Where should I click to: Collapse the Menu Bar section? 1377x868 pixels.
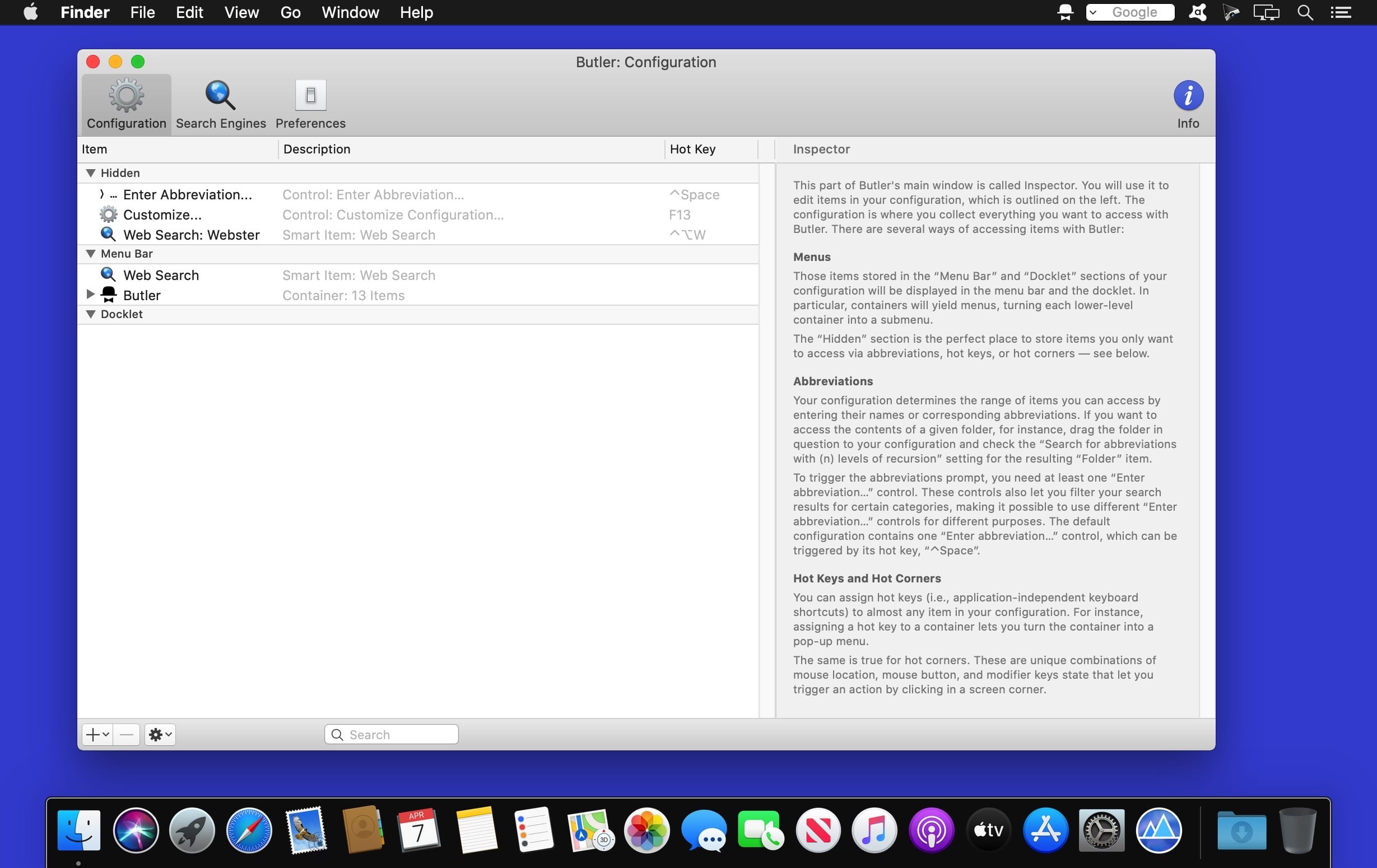[90, 253]
